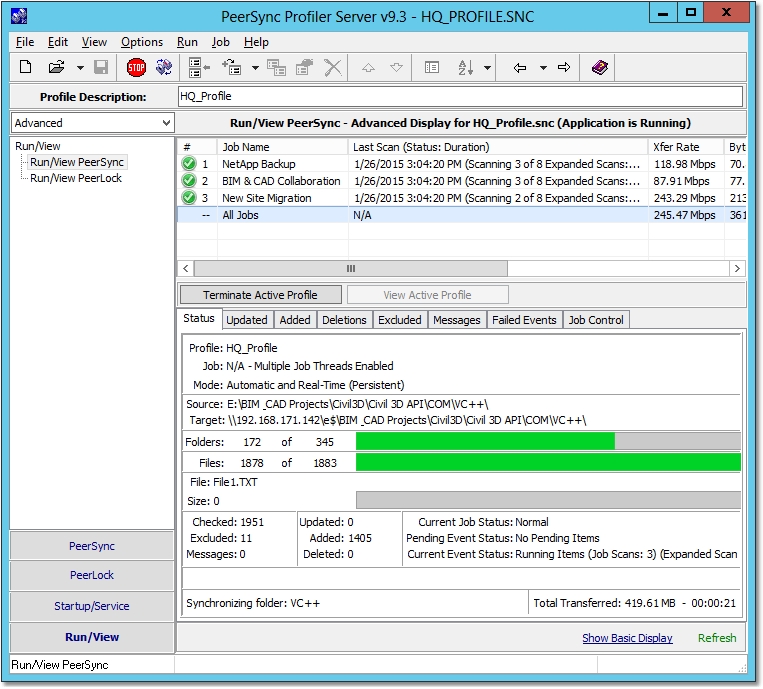Click the file Size progress bar

tap(548, 500)
